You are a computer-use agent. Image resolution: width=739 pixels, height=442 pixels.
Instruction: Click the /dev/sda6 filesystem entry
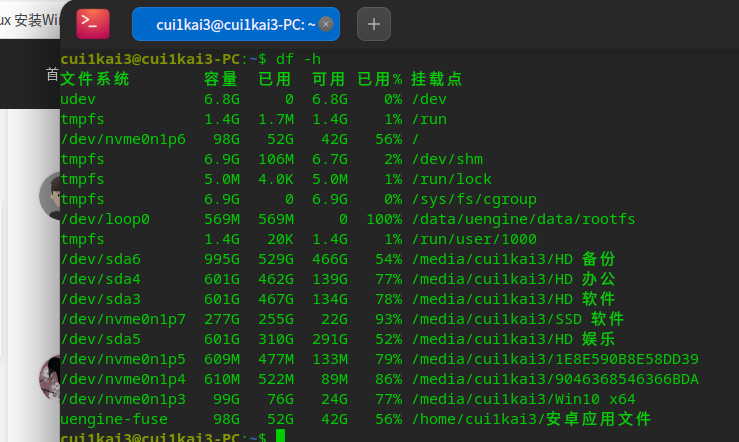point(101,259)
